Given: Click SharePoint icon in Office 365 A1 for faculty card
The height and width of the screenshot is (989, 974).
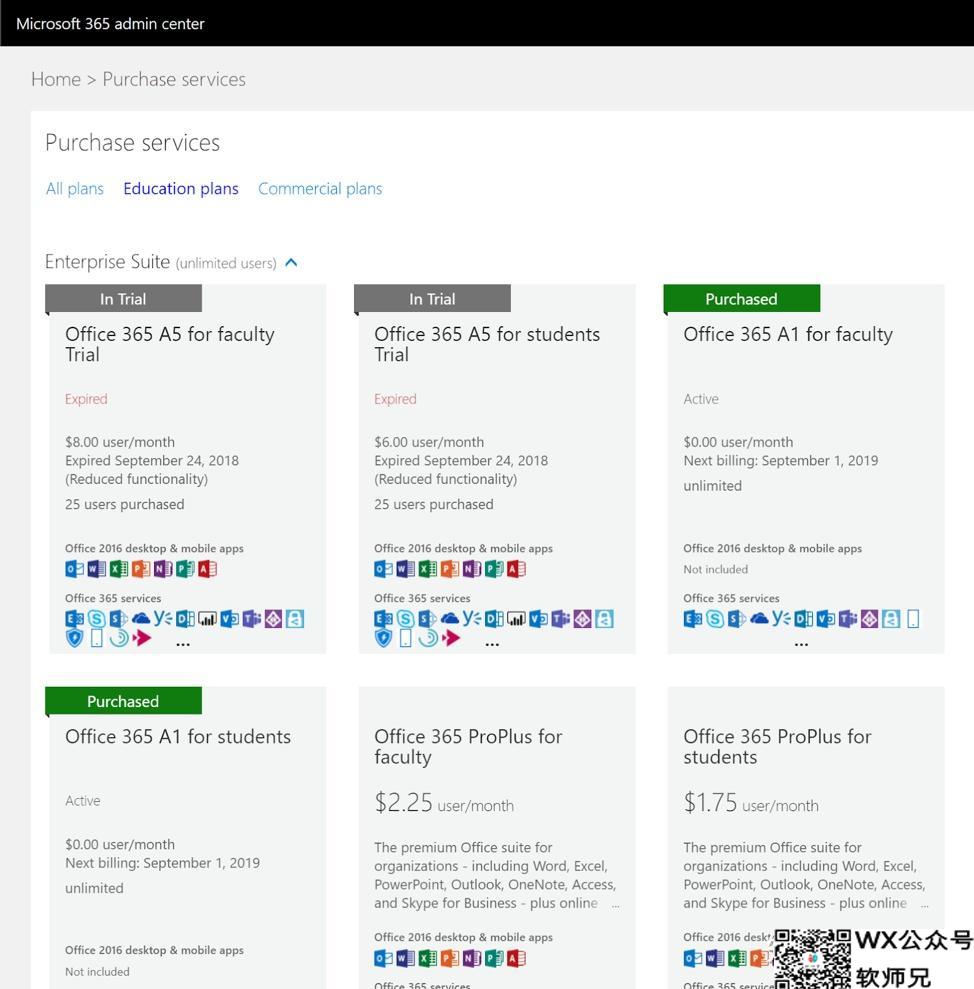Looking at the screenshot, I should click(737, 619).
